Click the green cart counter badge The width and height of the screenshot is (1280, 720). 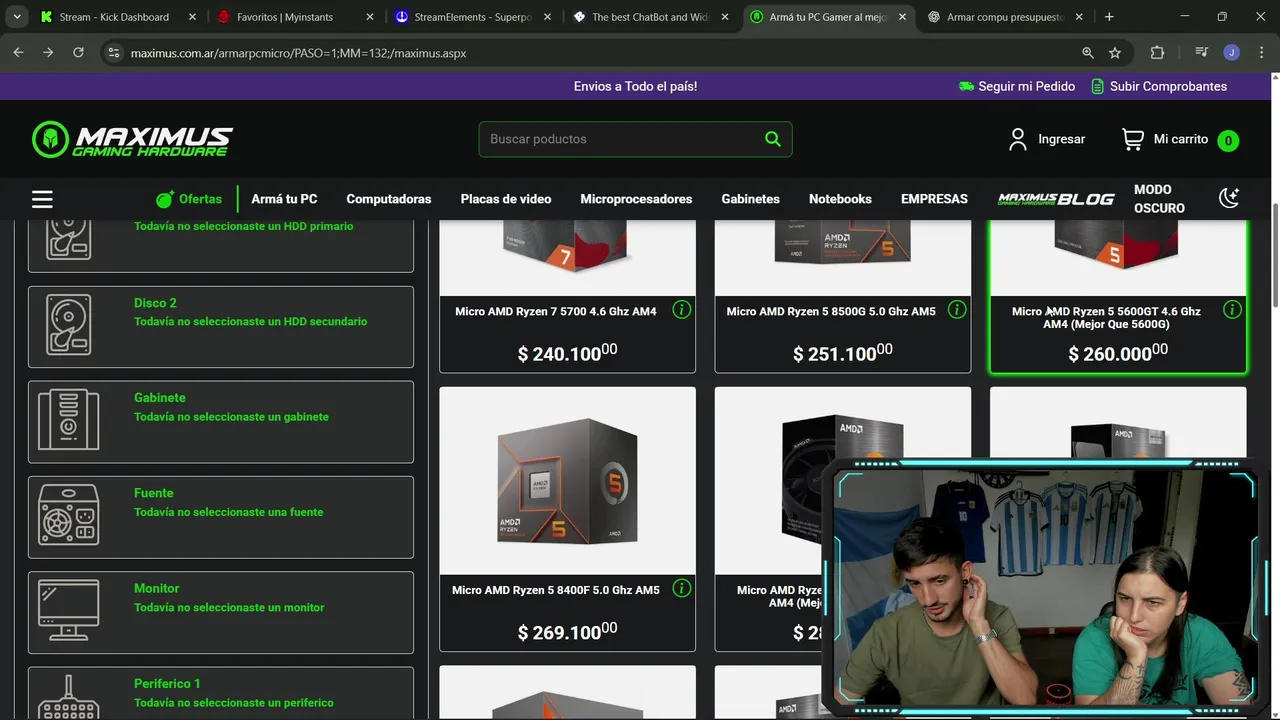[1228, 141]
